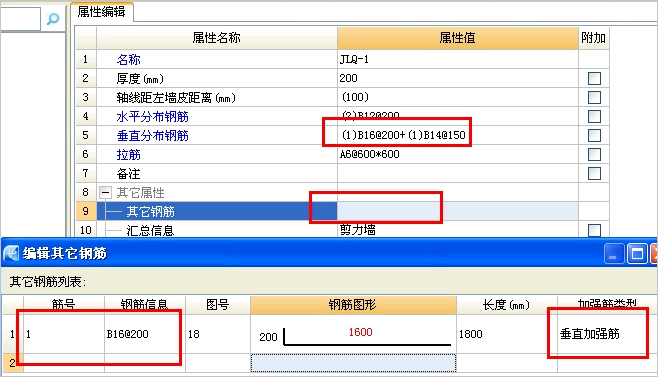Click the 长度 cell 1800
658x377 pixels.
tap(507, 334)
